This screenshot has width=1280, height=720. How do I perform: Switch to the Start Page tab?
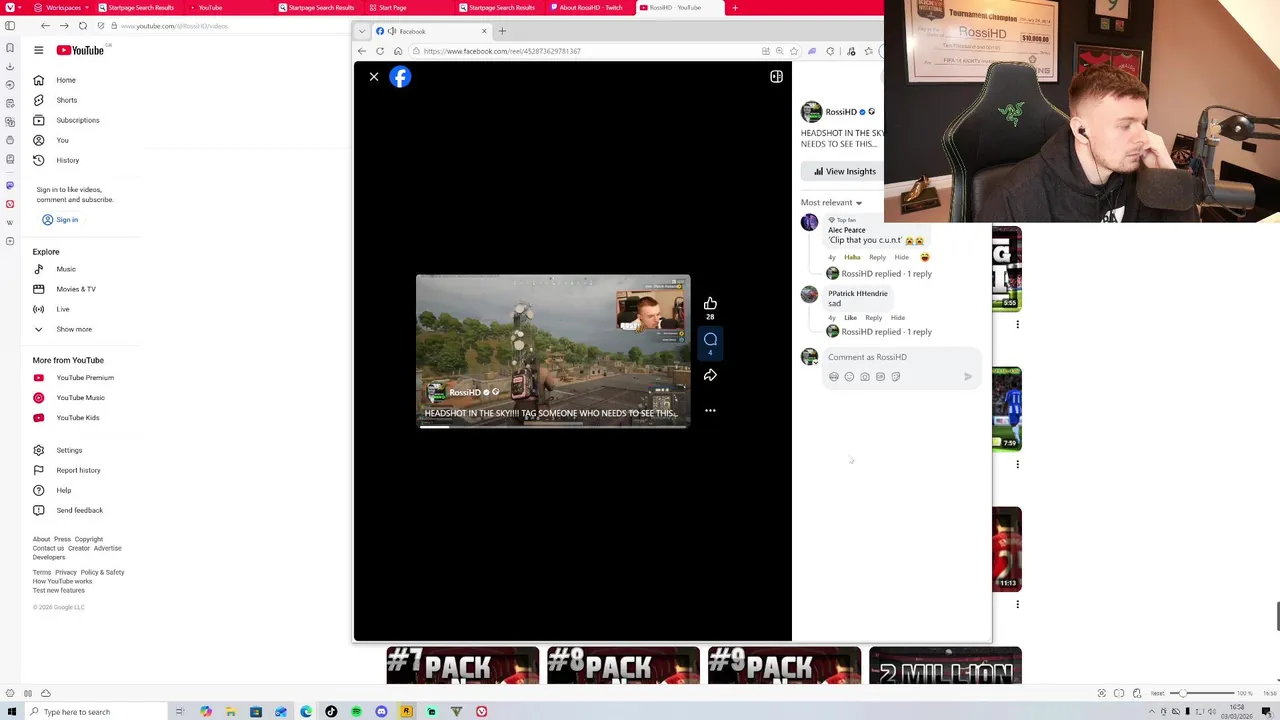pyautogui.click(x=392, y=8)
